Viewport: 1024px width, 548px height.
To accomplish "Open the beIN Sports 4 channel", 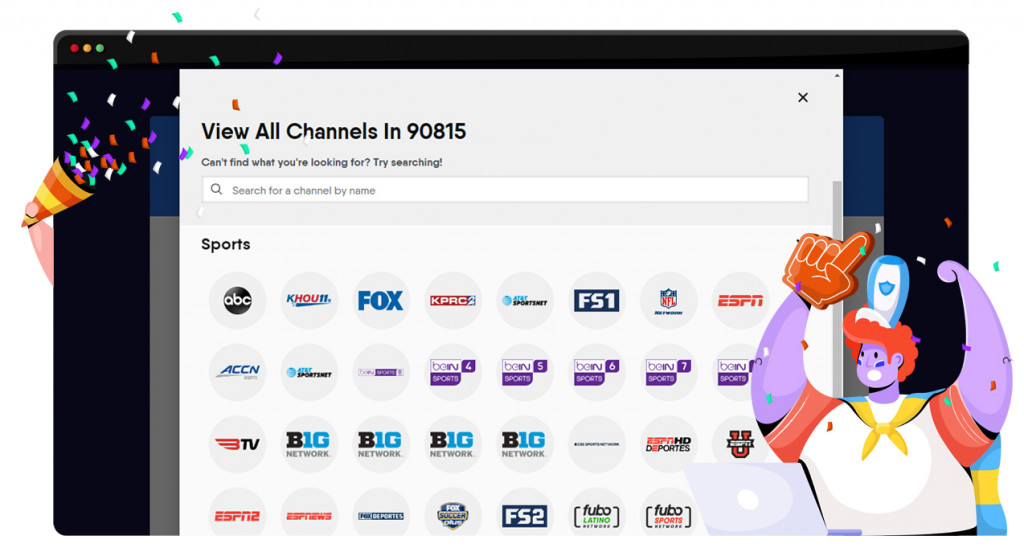I will pyautogui.click(x=453, y=372).
